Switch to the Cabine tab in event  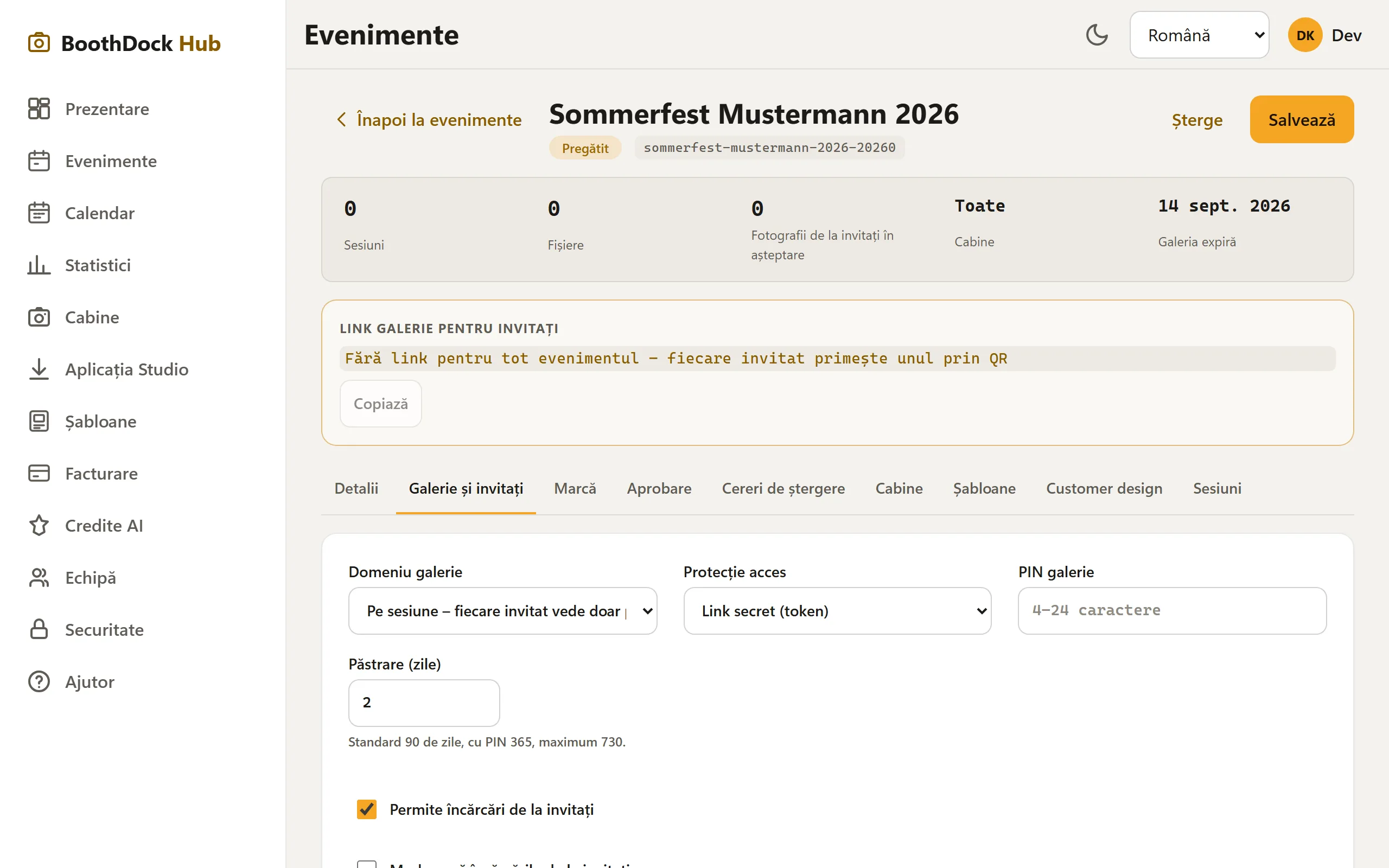899,489
